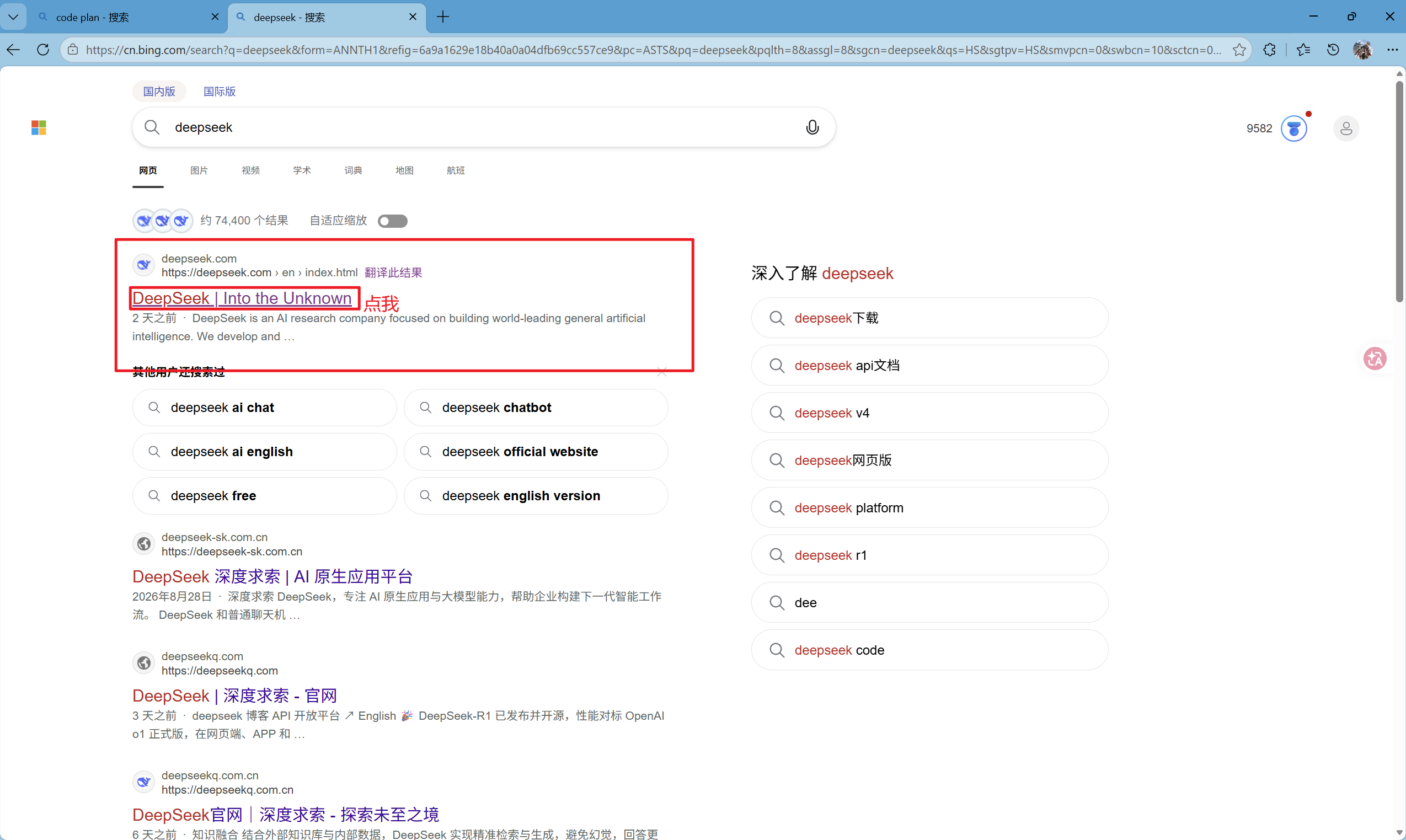This screenshot has height=840, width=1406.
Task: Click the deepseekq.com globe favicon
Action: click(x=144, y=662)
